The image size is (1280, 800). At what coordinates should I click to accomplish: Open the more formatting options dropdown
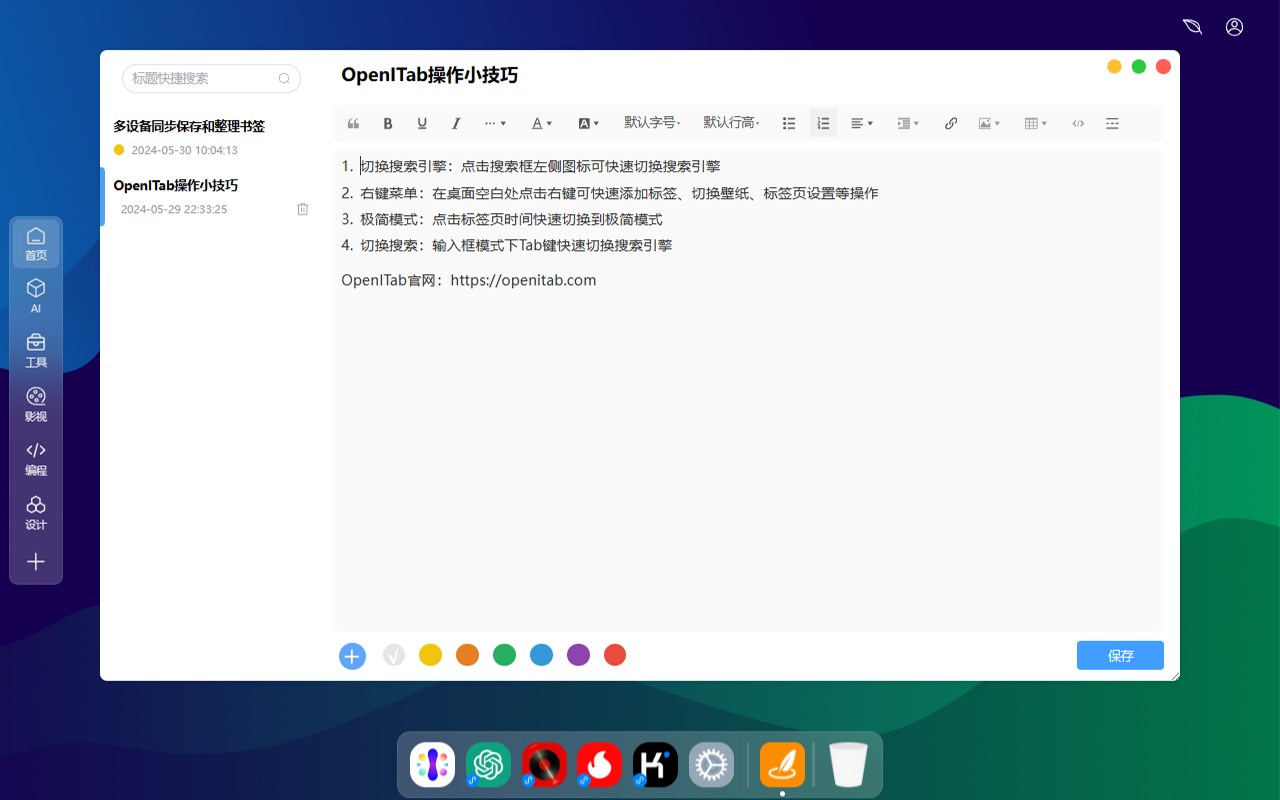tap(495, 123)
